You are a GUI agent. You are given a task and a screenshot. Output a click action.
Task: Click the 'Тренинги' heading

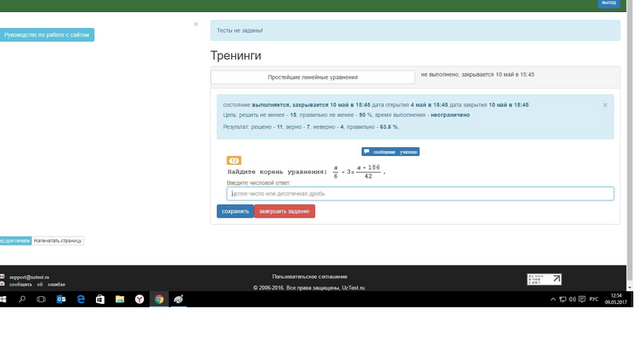point(236,56)
